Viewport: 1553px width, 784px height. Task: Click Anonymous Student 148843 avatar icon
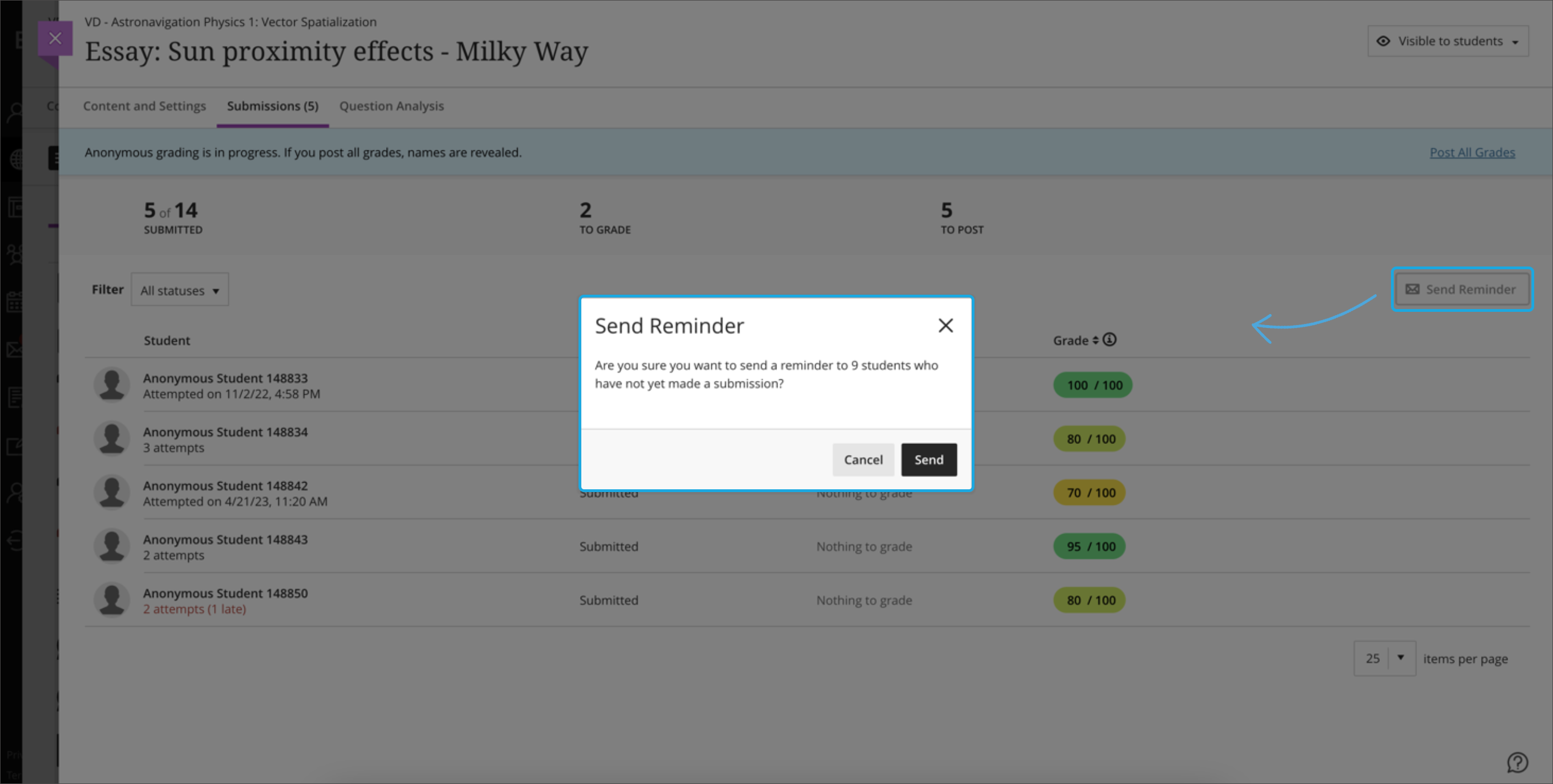(112, 546)
